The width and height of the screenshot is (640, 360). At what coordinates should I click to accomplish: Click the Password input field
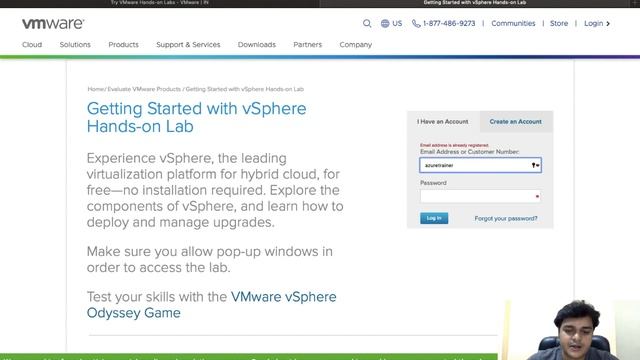pos(480,196)
